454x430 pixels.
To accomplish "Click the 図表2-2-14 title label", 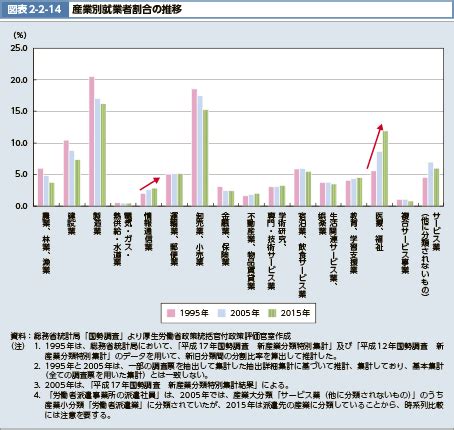I will [x=34, y=10].
